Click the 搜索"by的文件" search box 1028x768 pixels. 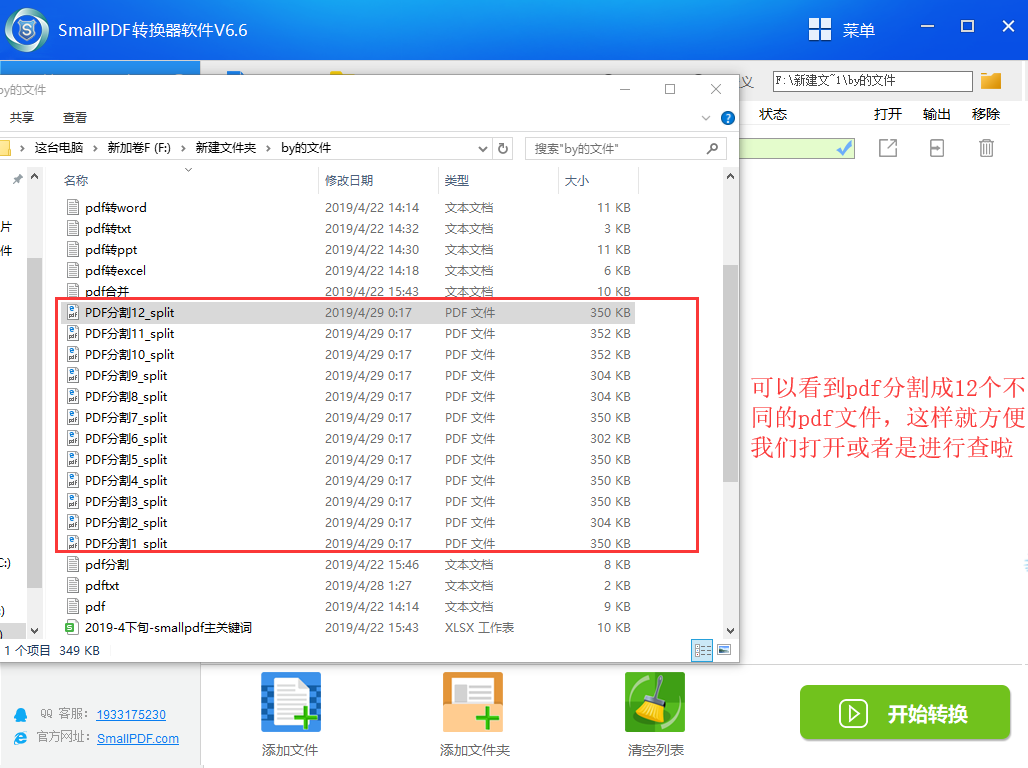coord(625,149)
